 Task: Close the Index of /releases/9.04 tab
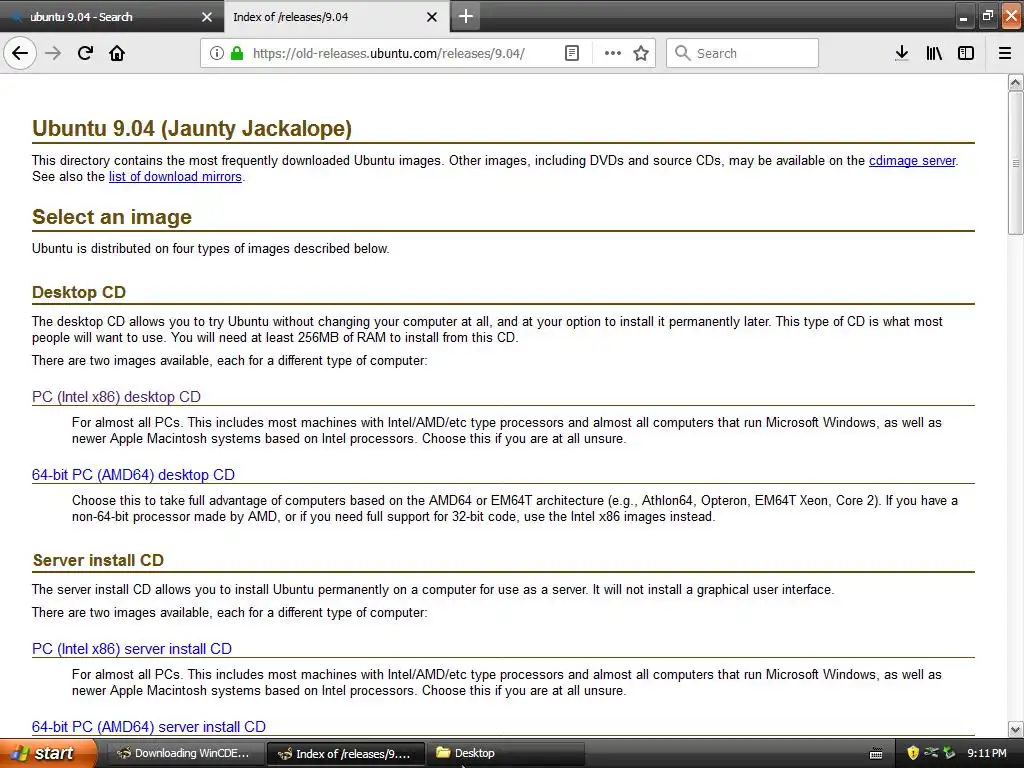432,17
